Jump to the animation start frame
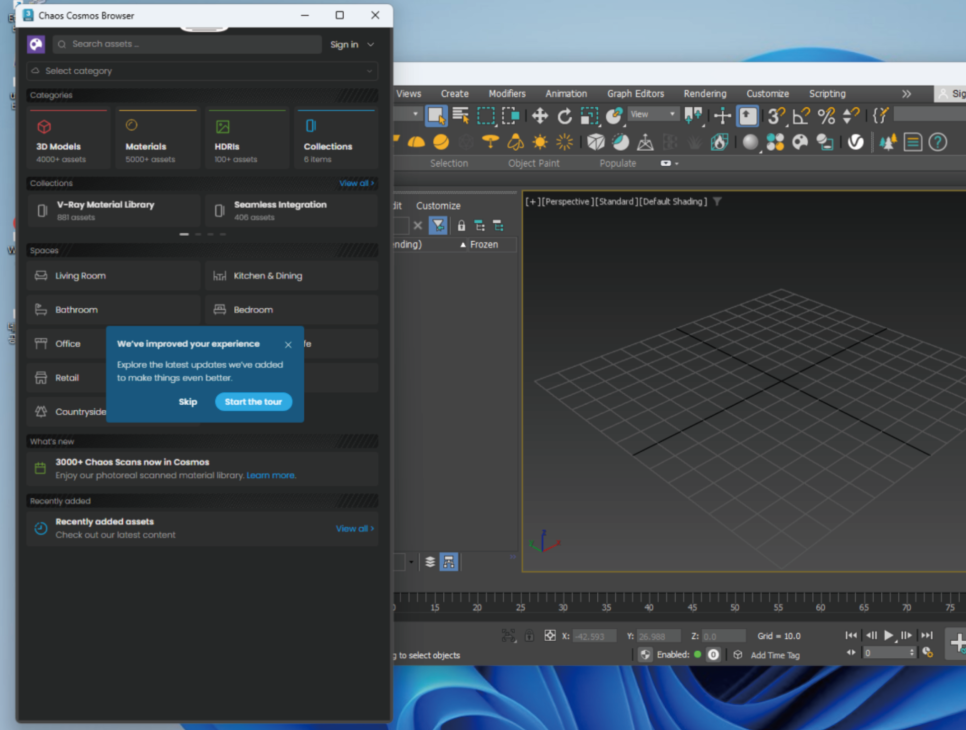Image resolution: width=966 pixels, height=730 pixels. [x=851, y=635]
